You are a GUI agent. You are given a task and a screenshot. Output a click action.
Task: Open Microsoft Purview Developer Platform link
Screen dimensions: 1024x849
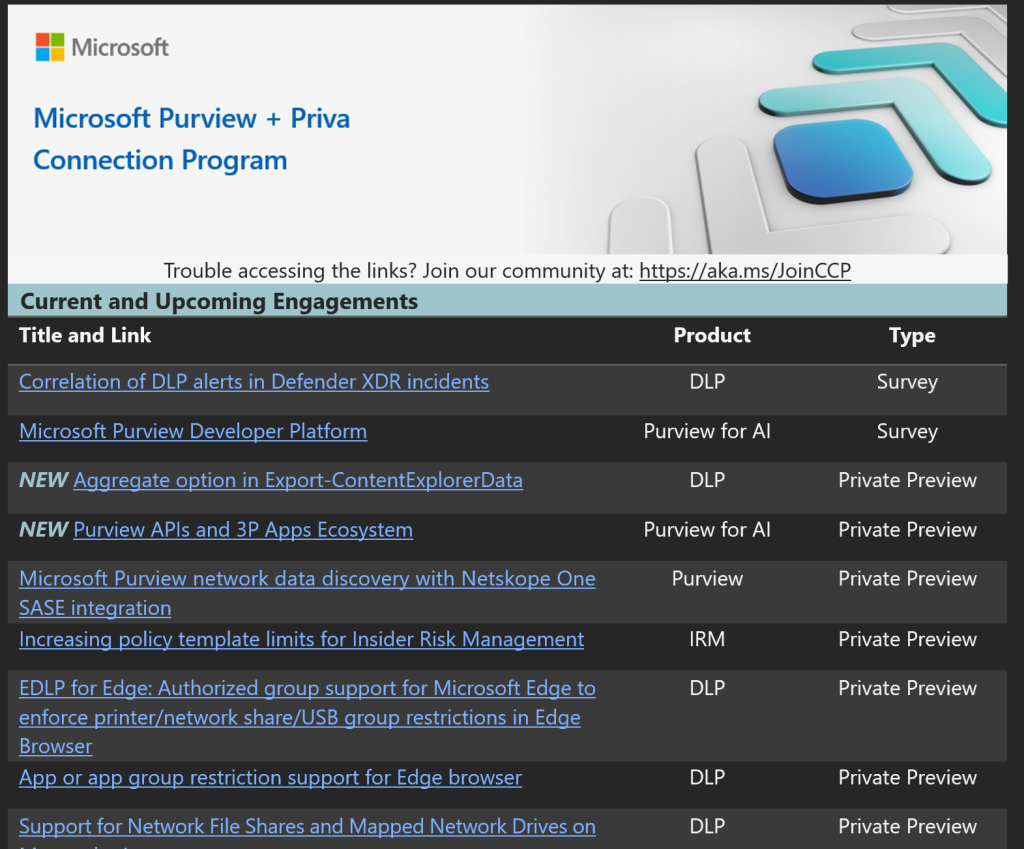pyautogui.click(x=193, y=431)
